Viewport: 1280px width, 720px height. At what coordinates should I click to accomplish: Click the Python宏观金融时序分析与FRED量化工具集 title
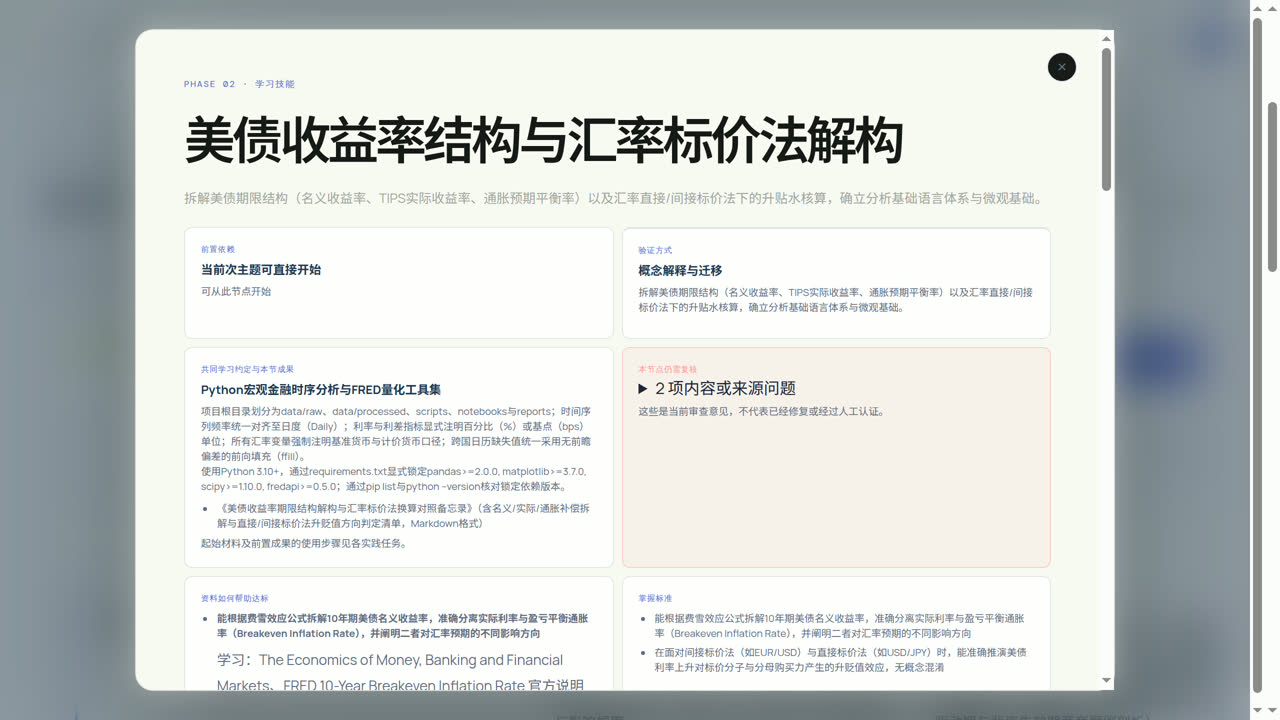pos(321,390)
